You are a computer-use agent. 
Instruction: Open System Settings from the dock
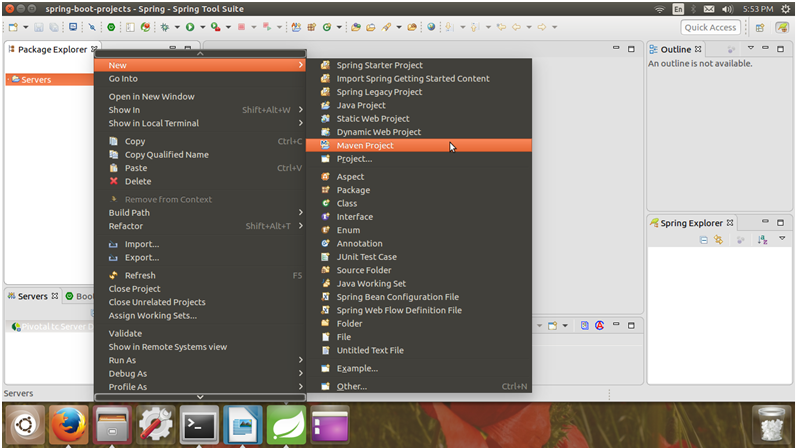[x=155, y=425]
